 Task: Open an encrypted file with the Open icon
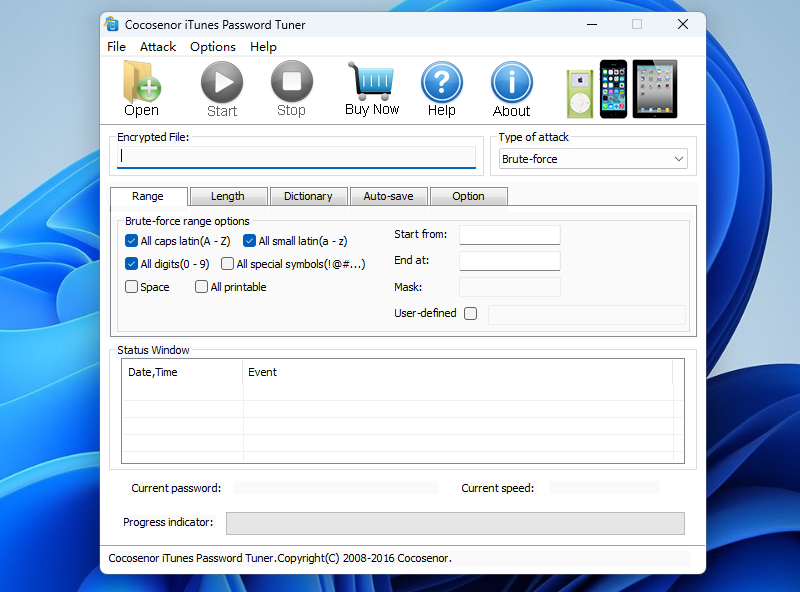142,89
